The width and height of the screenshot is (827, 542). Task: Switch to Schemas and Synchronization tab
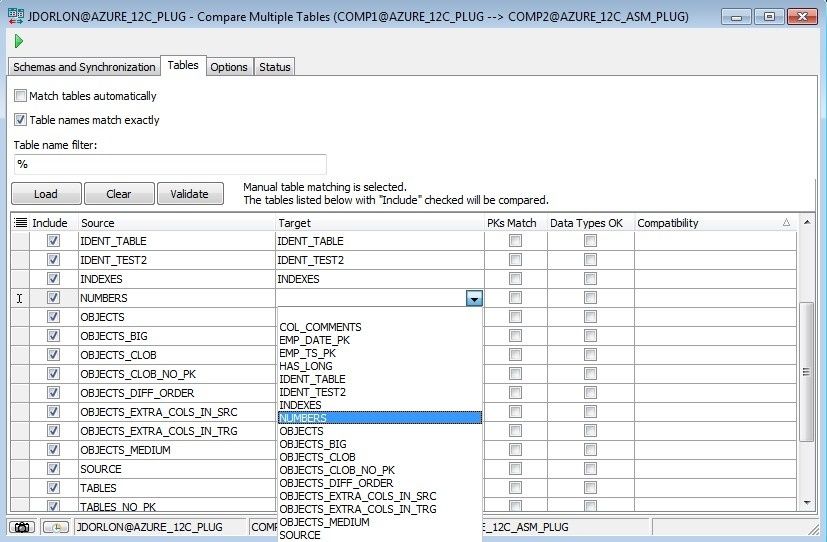[84, 67]
